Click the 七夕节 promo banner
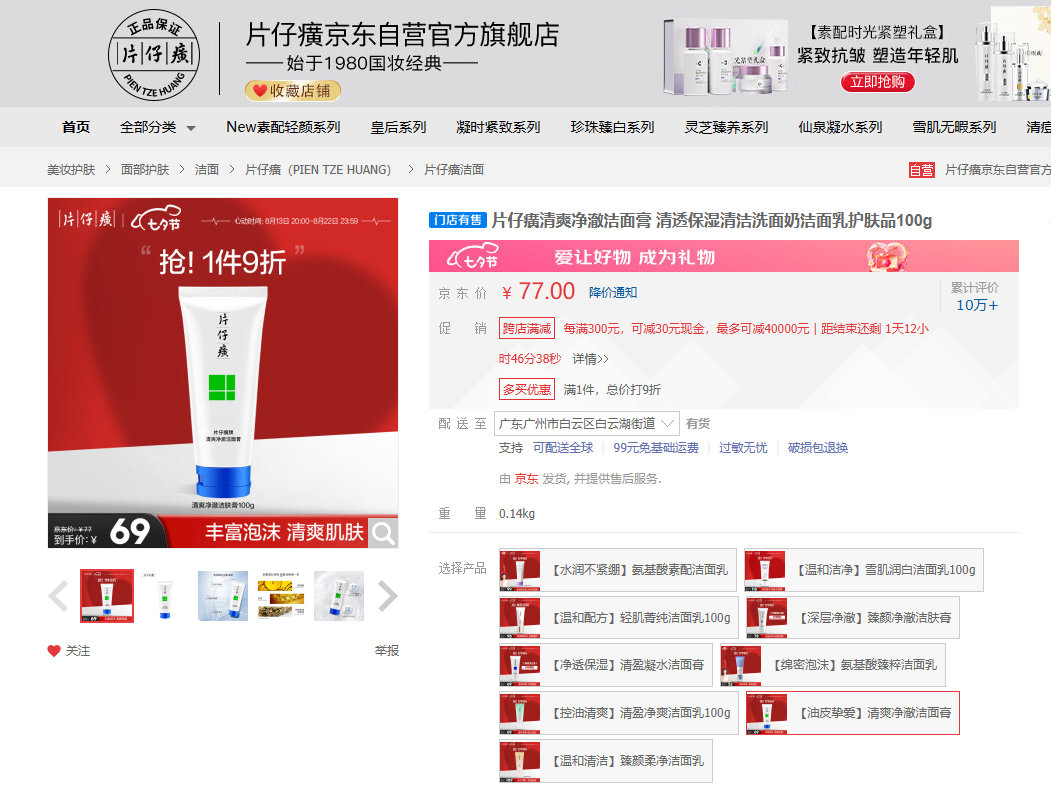The width and height of the screenshot is (1051, 786). point(723,256)
